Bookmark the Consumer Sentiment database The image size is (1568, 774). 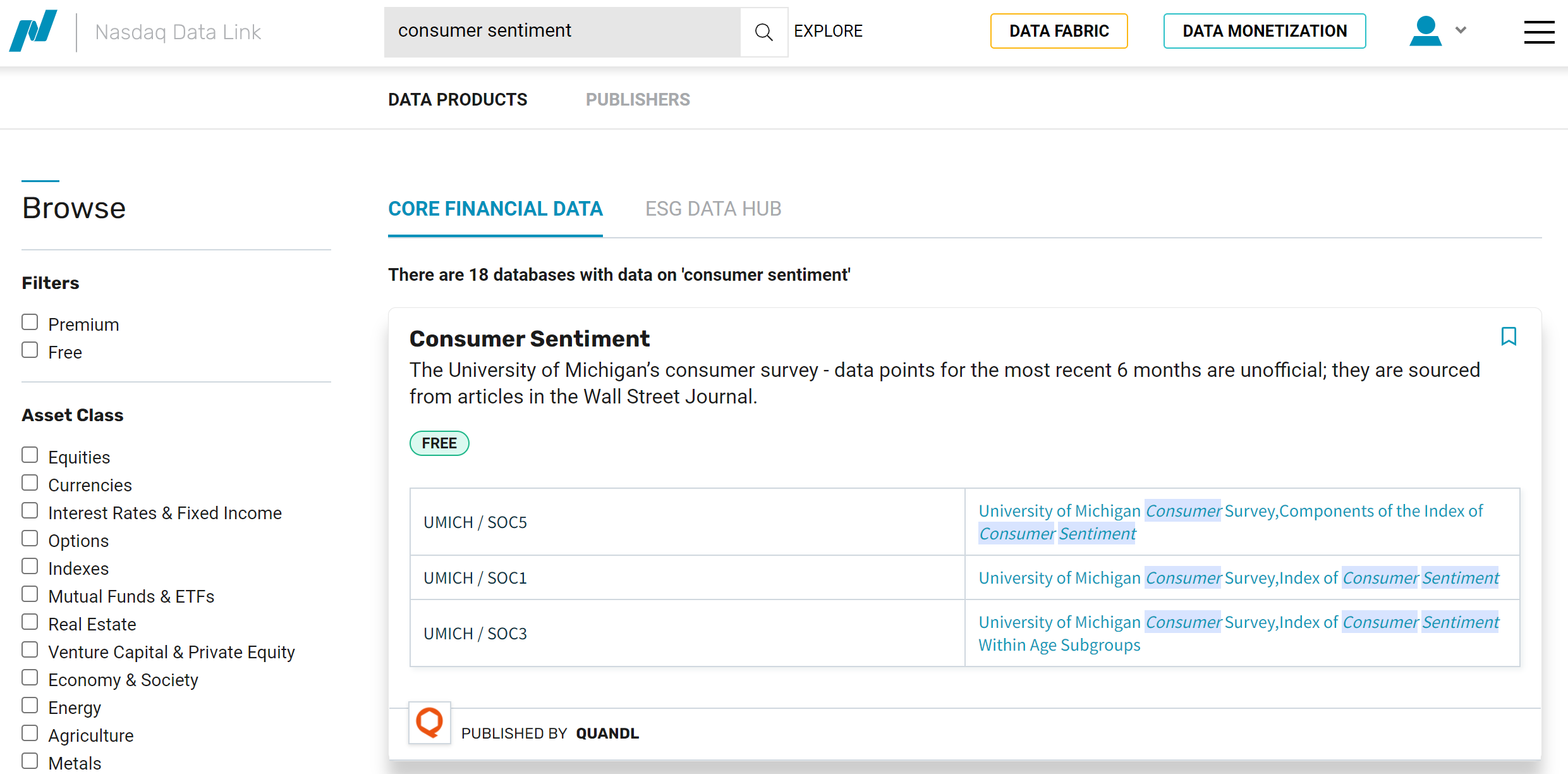1508,336
